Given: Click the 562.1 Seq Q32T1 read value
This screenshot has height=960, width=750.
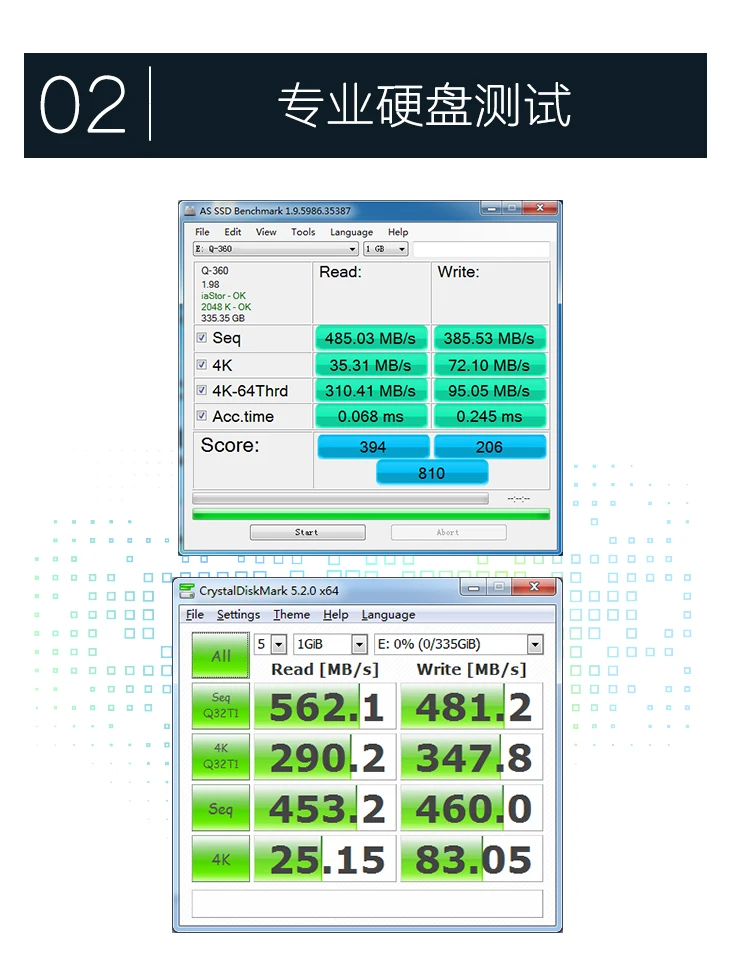Looking at the screenshot, I should point(325,706).
